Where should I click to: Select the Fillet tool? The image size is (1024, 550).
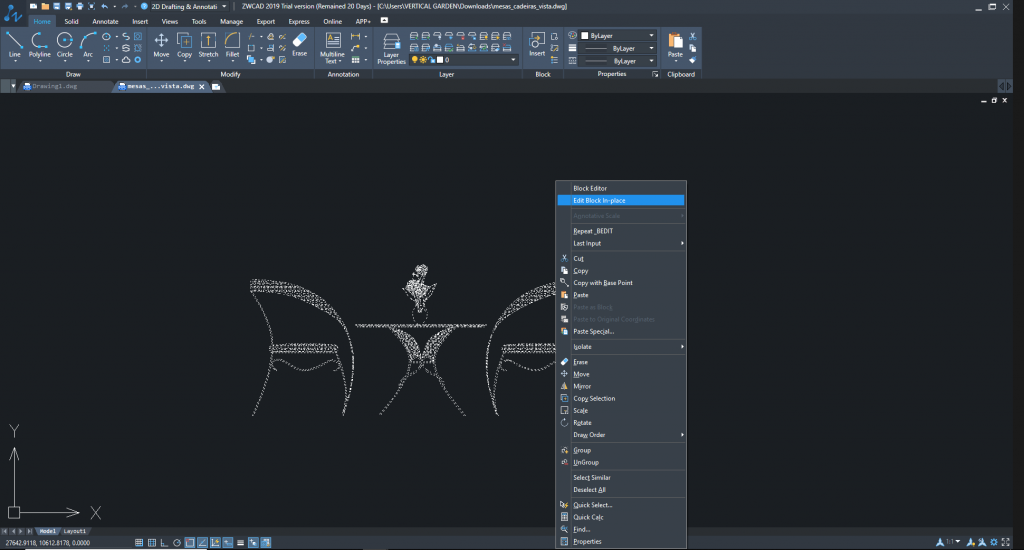pos(232,45)
